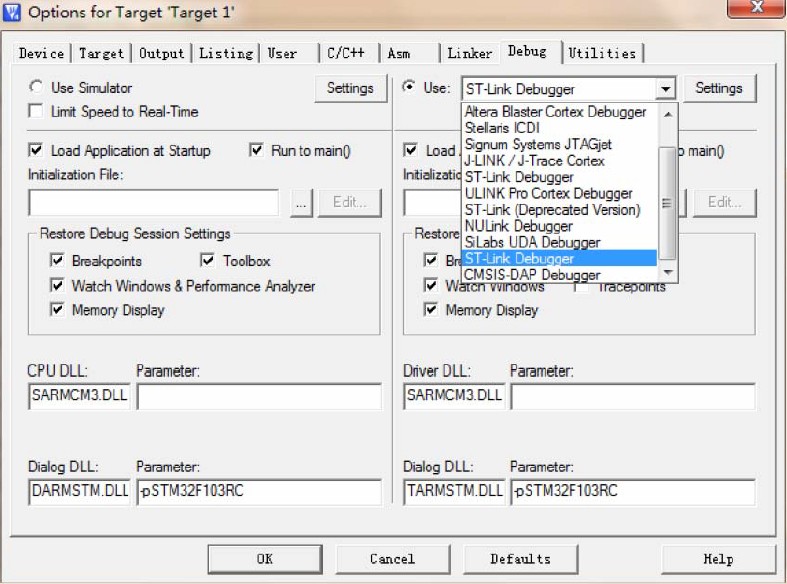Open the Output tab

coord(161,53)
